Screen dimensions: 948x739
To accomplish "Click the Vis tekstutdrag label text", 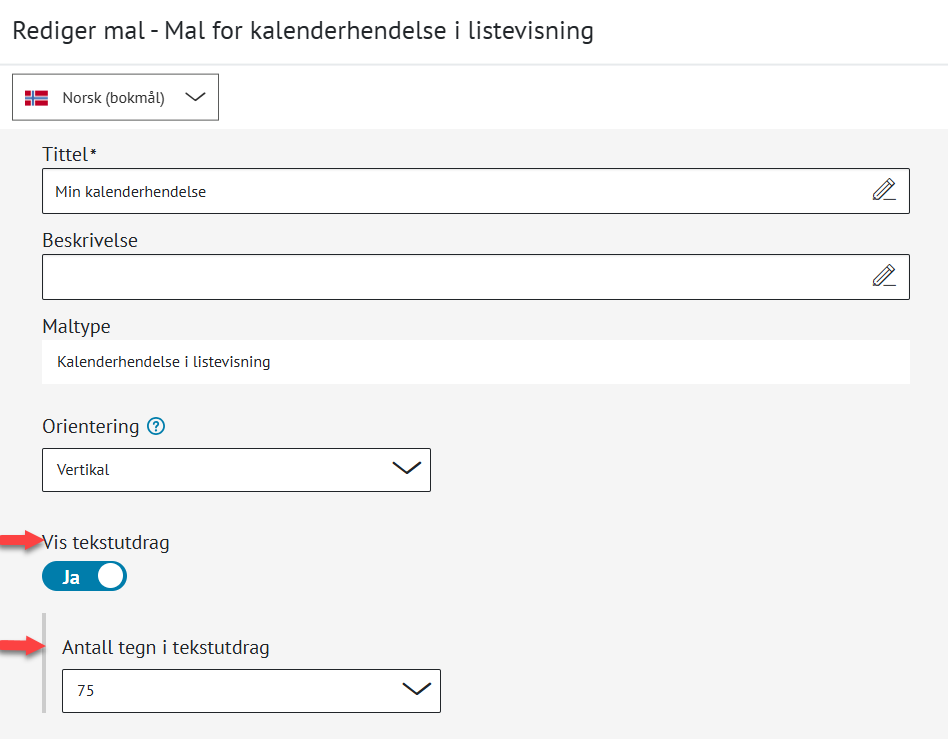I will (107, 543).
